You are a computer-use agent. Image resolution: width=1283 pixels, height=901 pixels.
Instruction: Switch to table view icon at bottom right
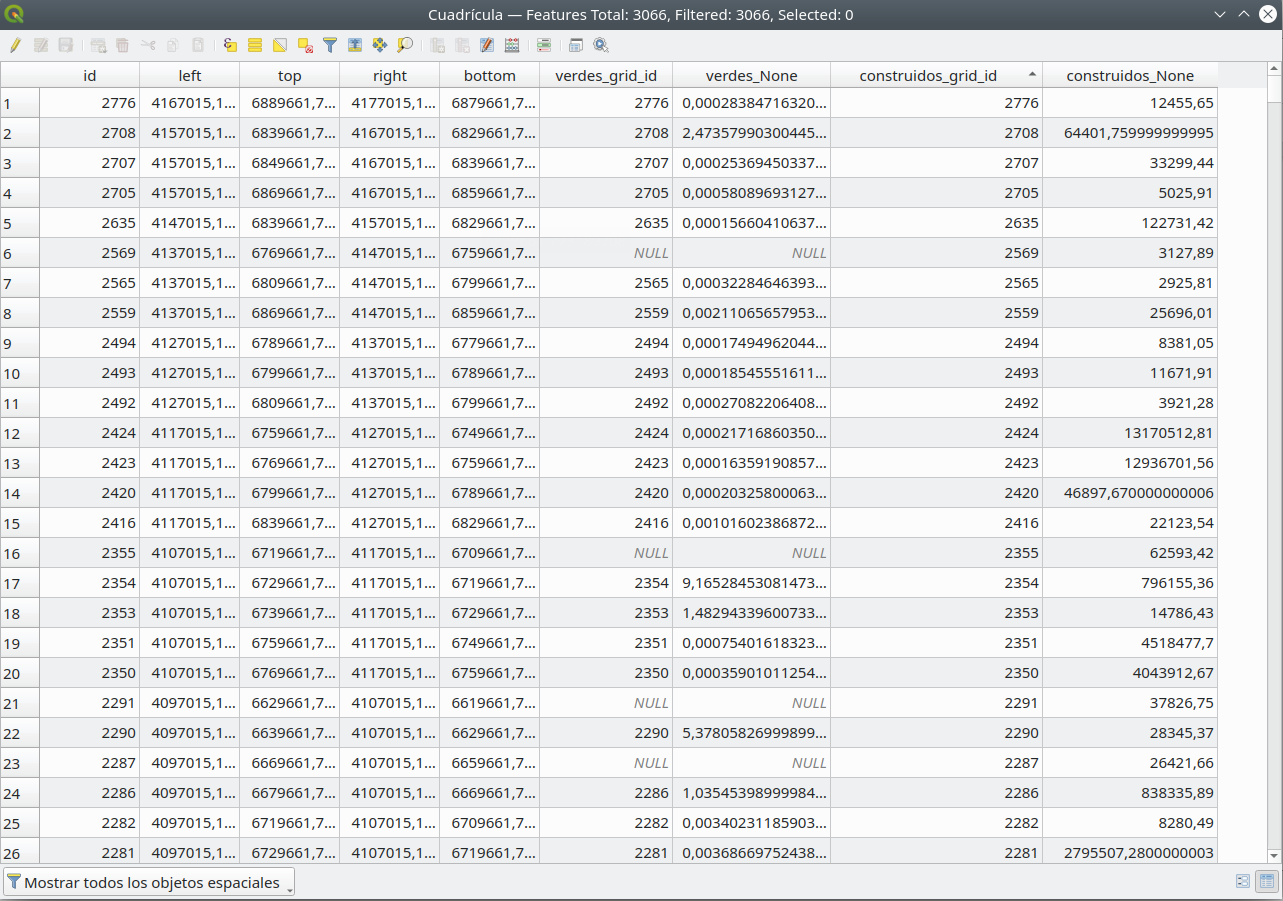point(1267,882)
